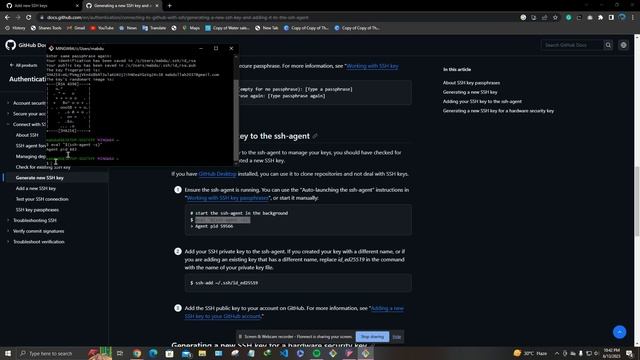
Task: Open 'Add a new SSH key' sidebar item
Action: pyautogui.click(x=36, y=189)
